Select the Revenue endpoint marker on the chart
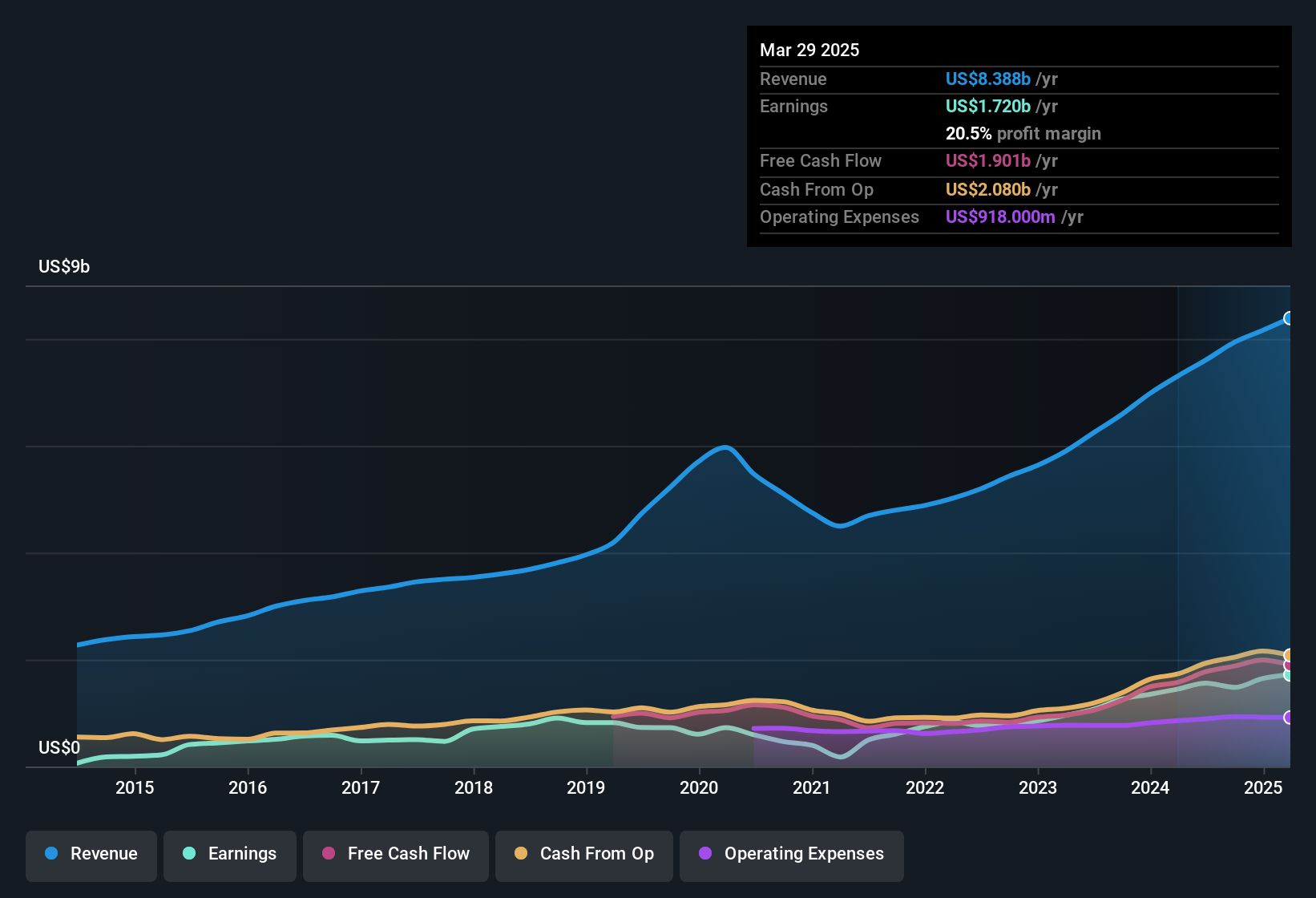This screenshot has height=898, width=1316. 1289,318
